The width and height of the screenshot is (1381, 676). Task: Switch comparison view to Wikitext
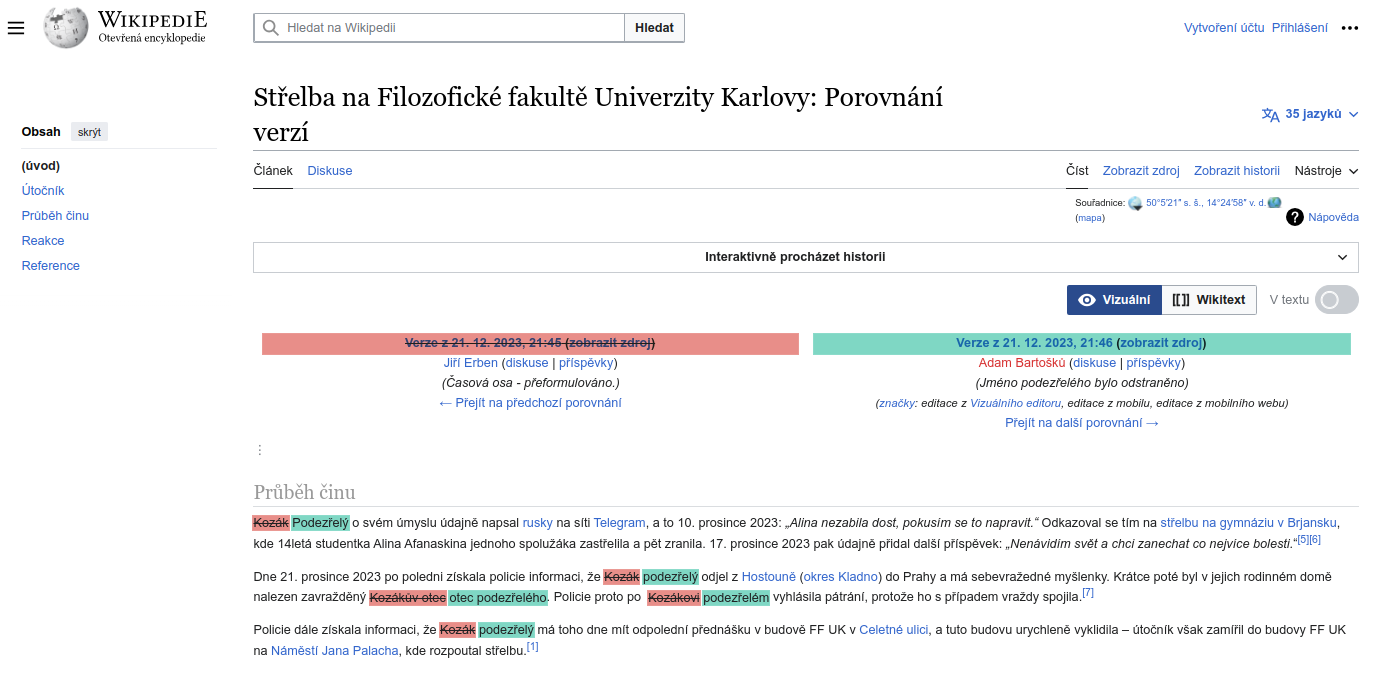[x=1209, y=299]
